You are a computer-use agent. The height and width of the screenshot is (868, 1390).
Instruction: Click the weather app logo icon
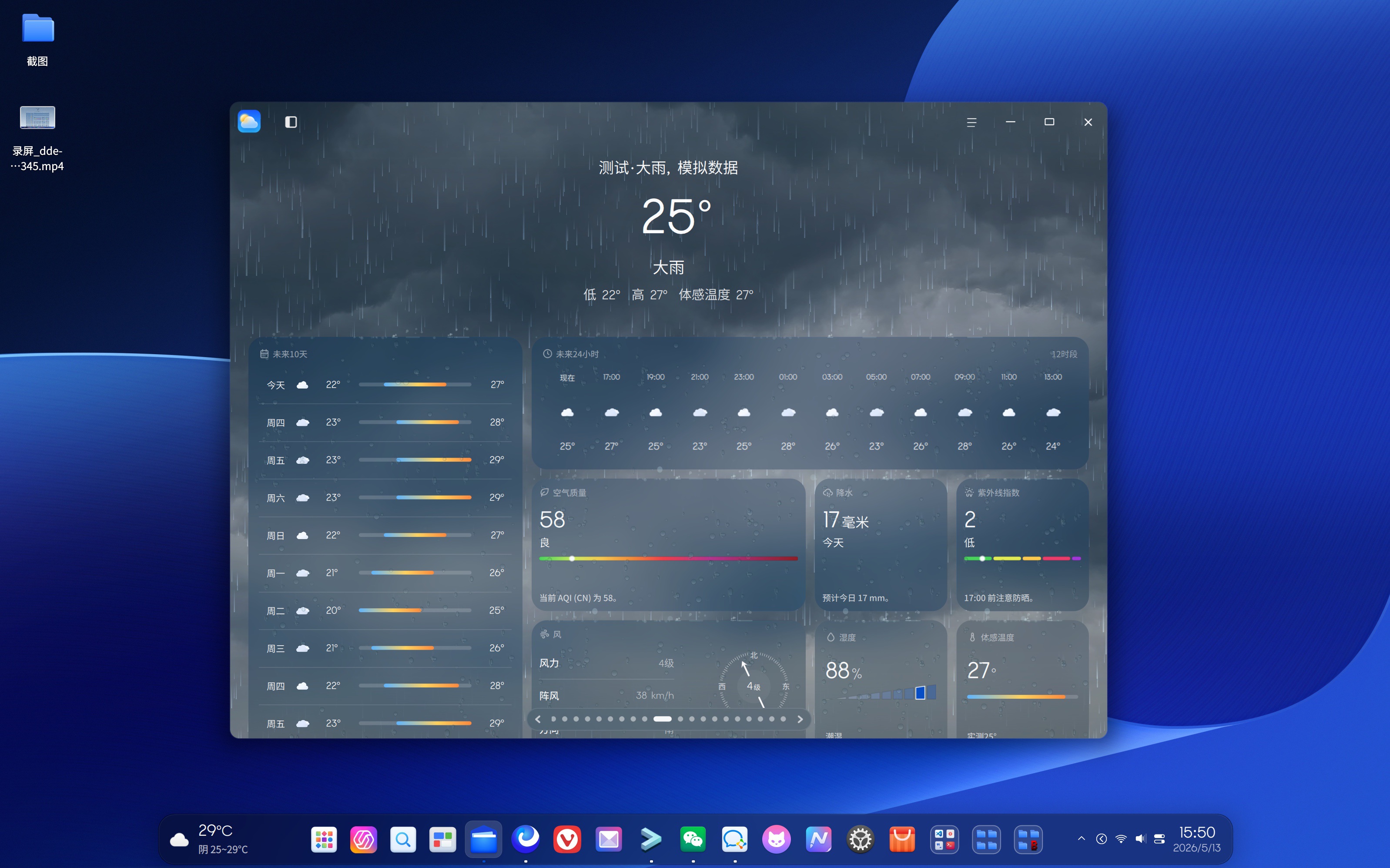point(249,121)
